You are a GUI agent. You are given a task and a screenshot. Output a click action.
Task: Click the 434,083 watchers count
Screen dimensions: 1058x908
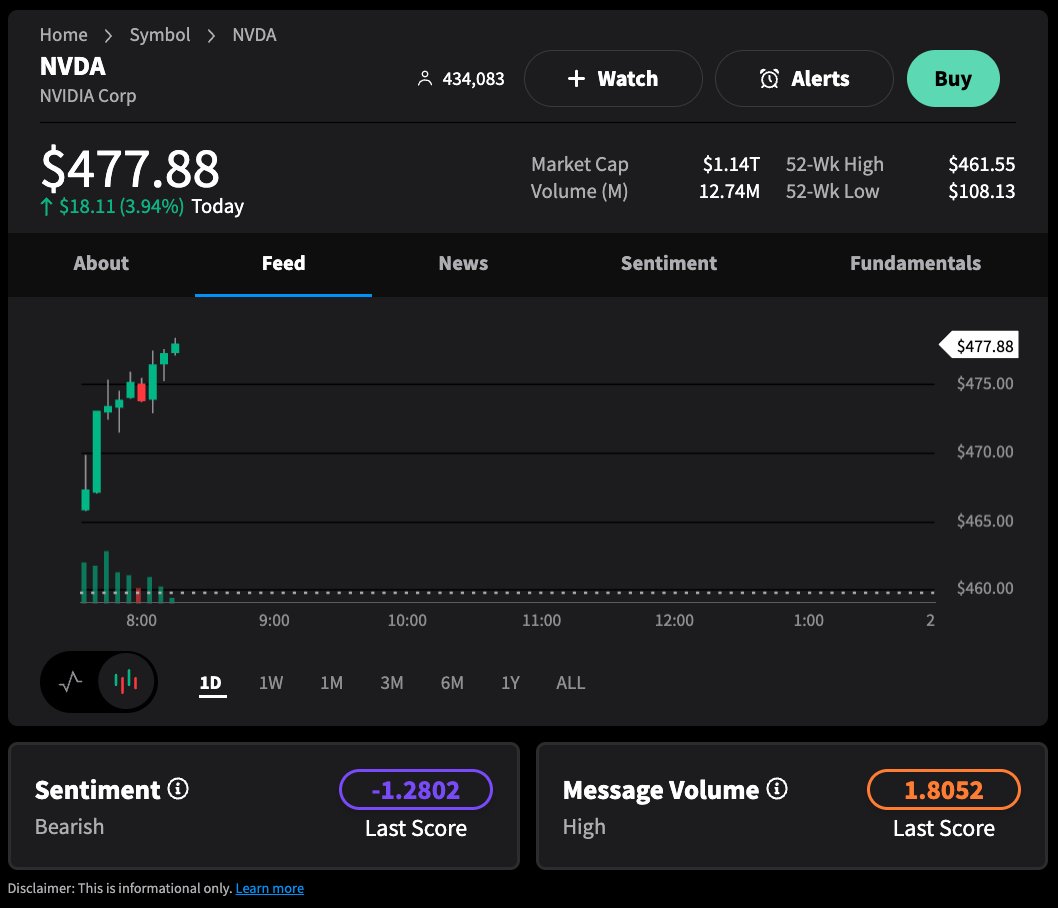(x=474, y=79)
